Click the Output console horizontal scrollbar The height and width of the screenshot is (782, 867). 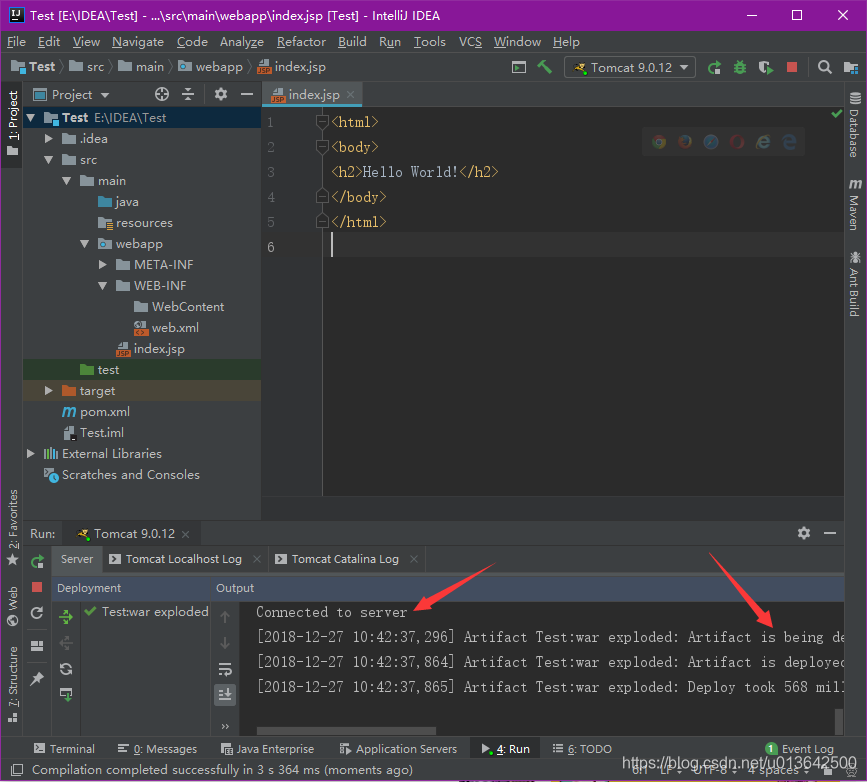click(x=345, y=731)
